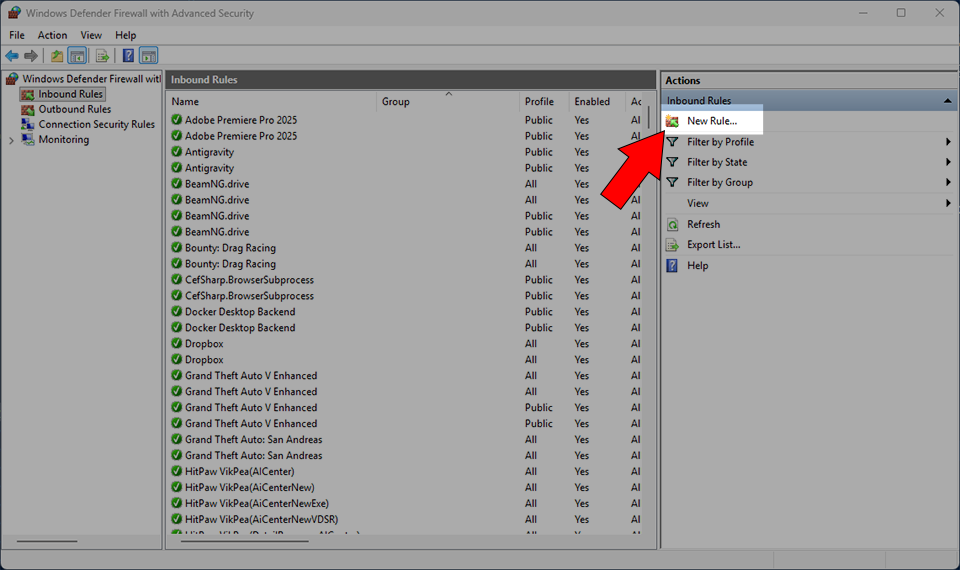Image resolution: width=960 pixels, height=570 pixels.
Task: Click the Monitoring tree icon
Action: click(x=28, y=140)
